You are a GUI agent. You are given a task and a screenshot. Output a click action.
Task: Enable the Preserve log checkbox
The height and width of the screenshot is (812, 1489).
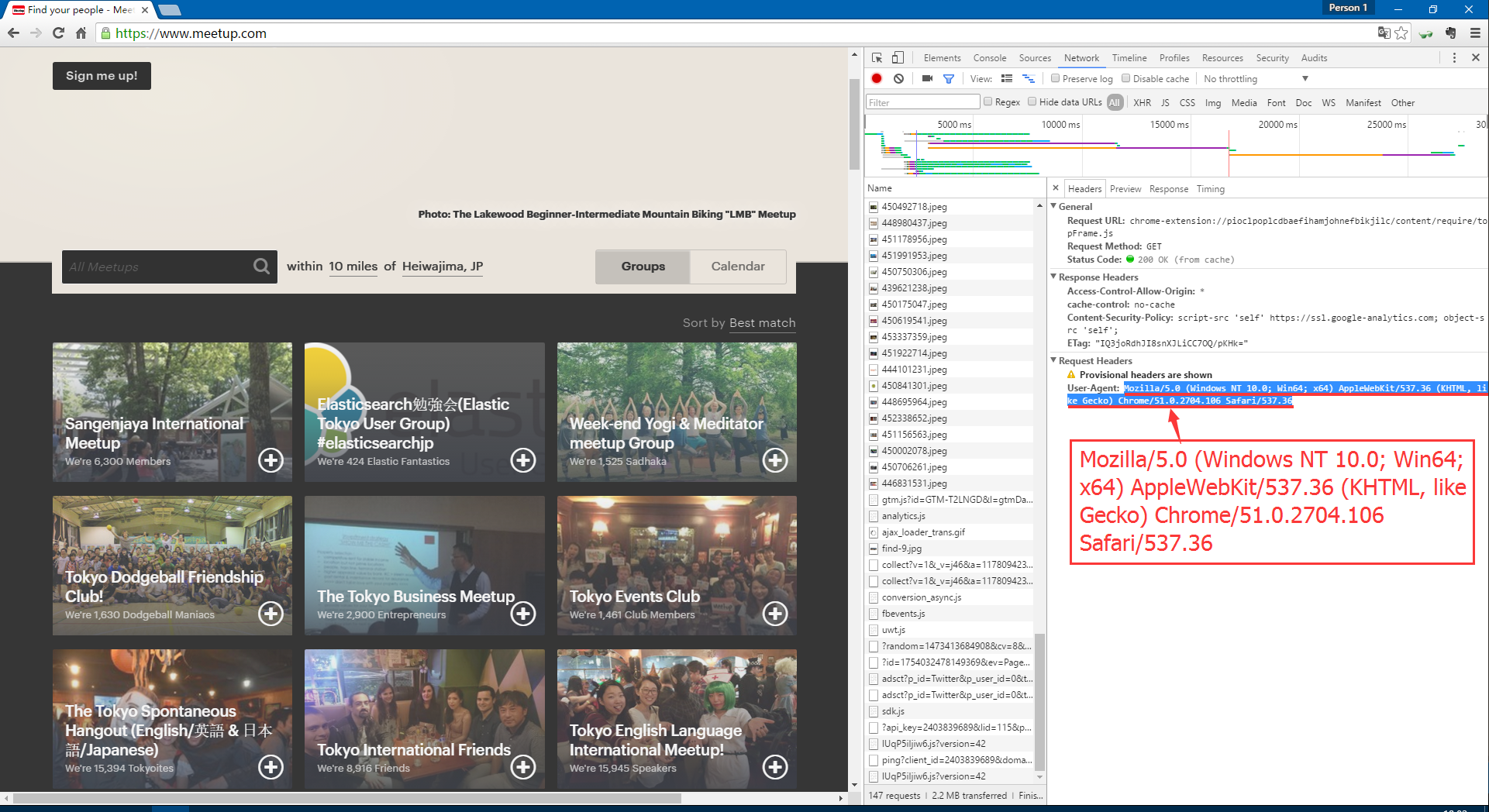point(1055,78)
